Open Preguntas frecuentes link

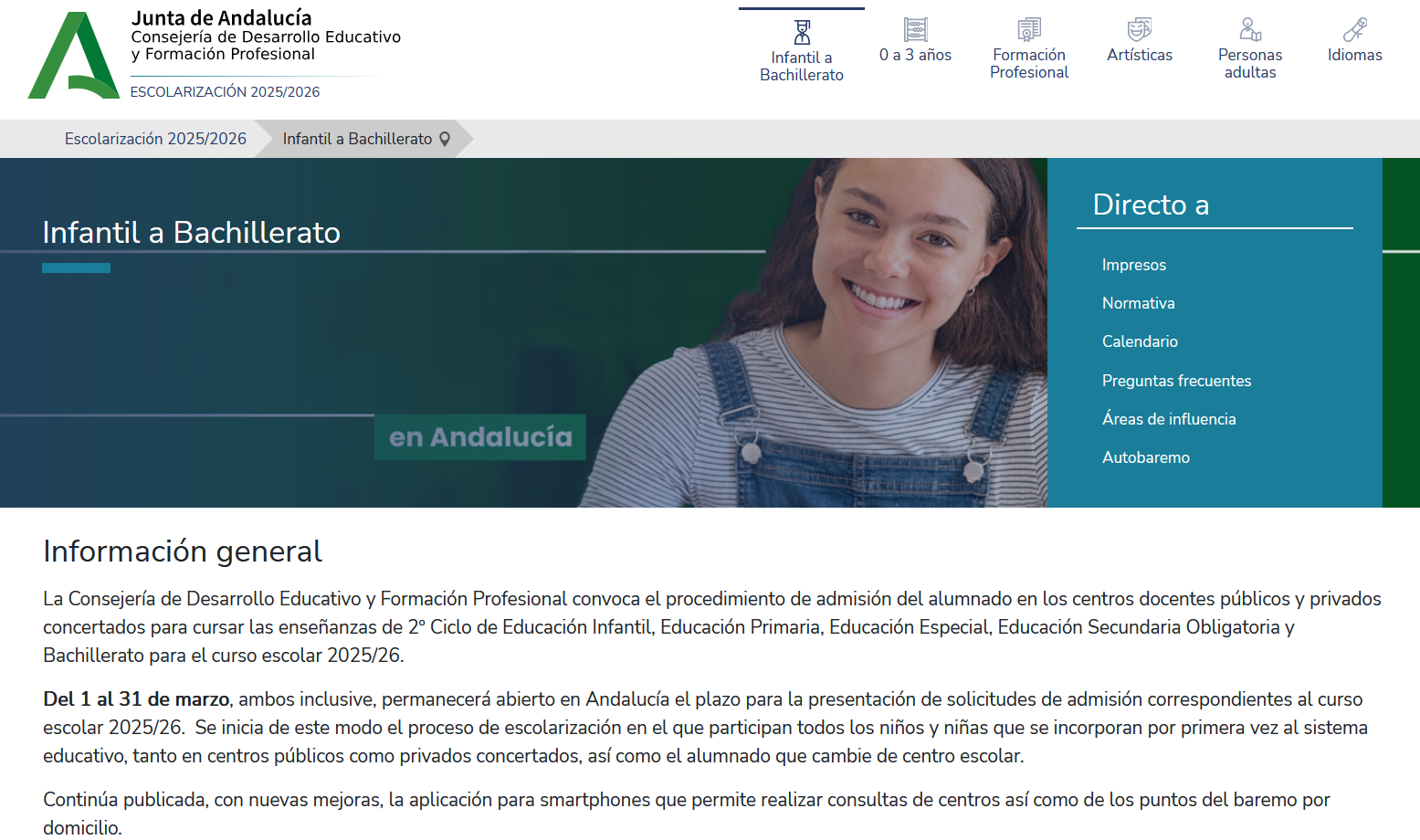click(1176, 381)
